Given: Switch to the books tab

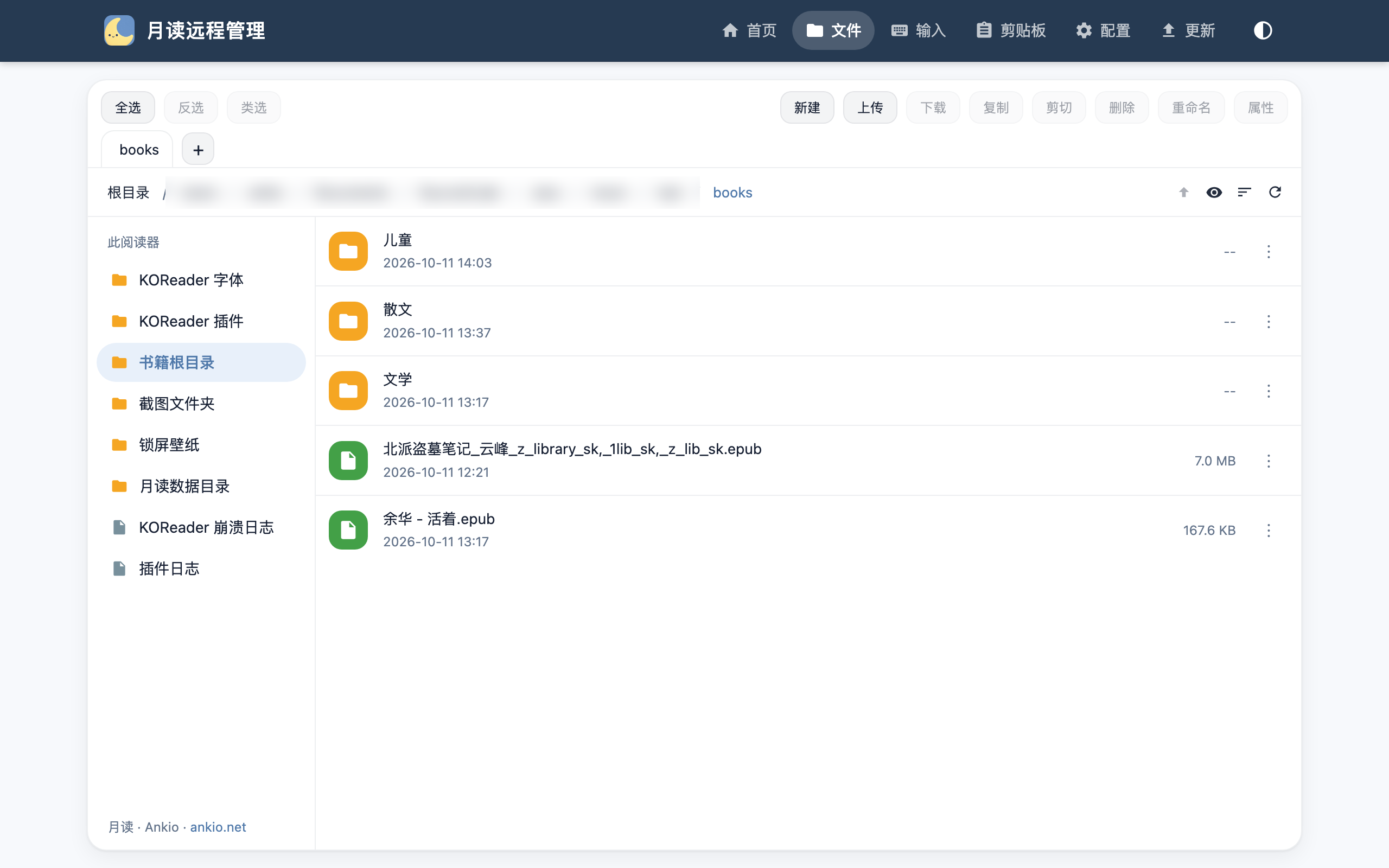Looking at the screenshot, I should 137,150.
